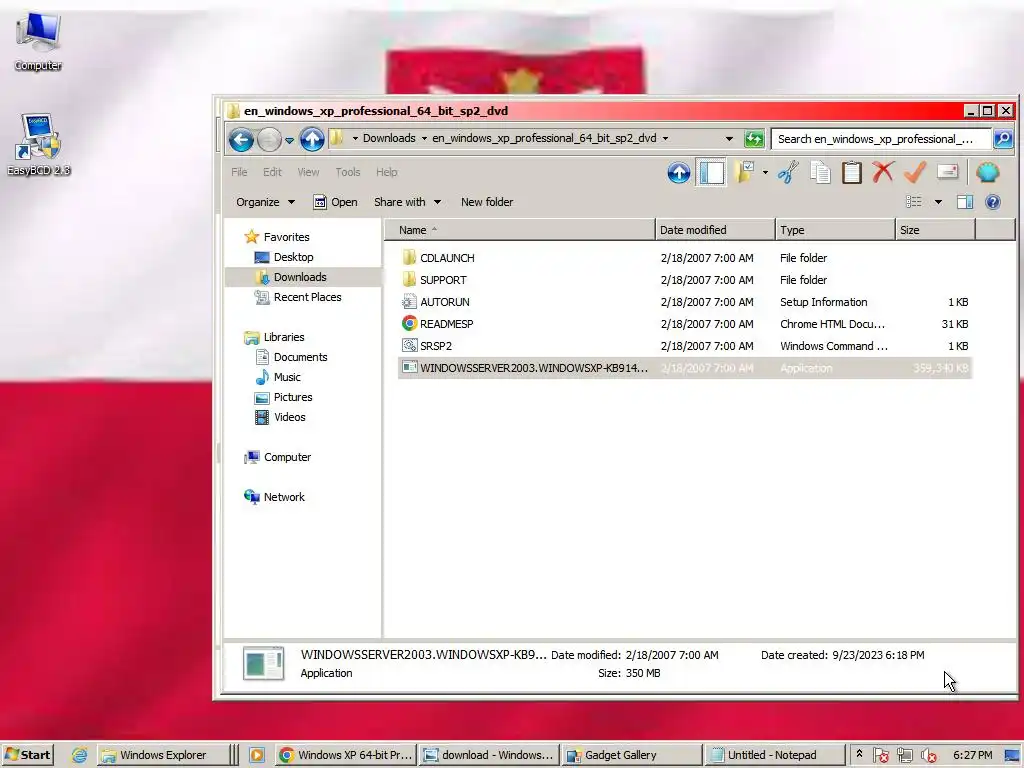Open the File menu
Image resolution: width=1024 pixels, height=768 pixels.
tap(239, 172)
